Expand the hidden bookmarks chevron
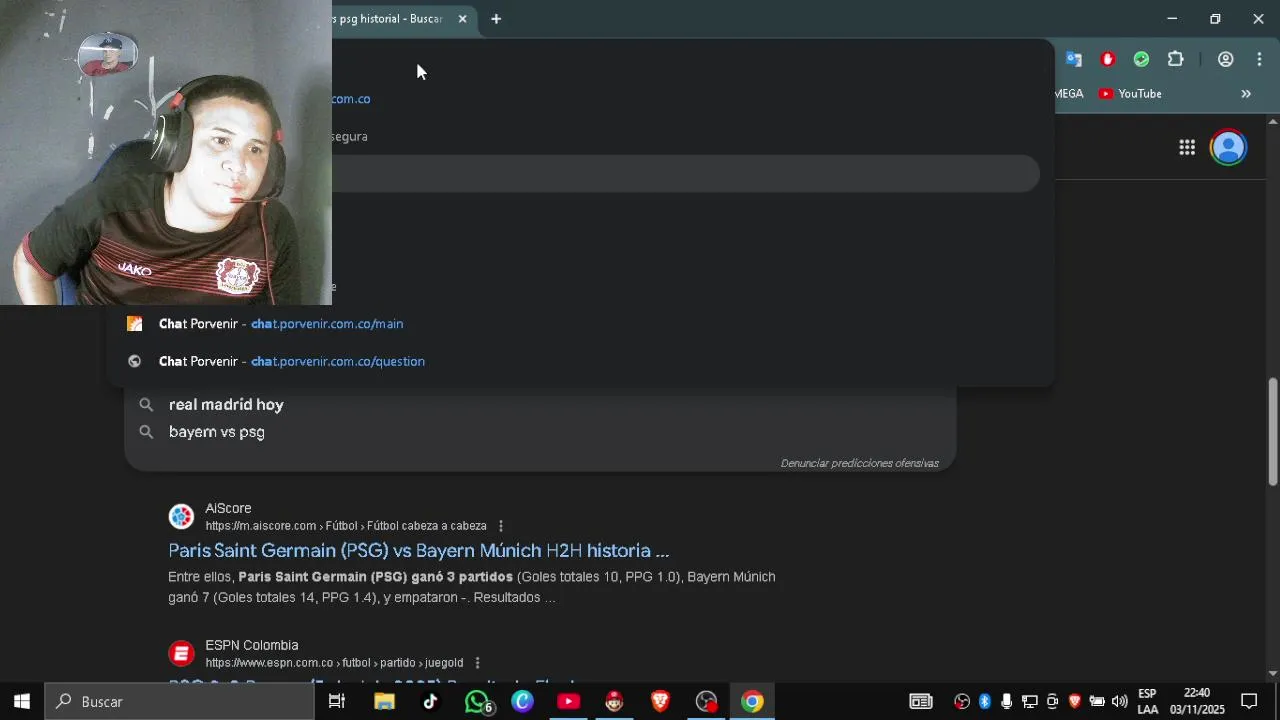 tap(1246, 94)
